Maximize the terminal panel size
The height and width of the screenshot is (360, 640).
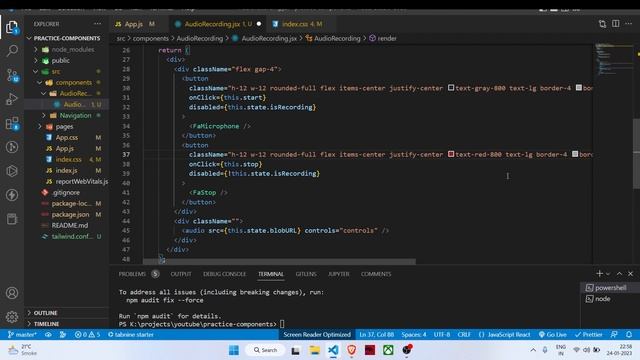click(619, 273)
